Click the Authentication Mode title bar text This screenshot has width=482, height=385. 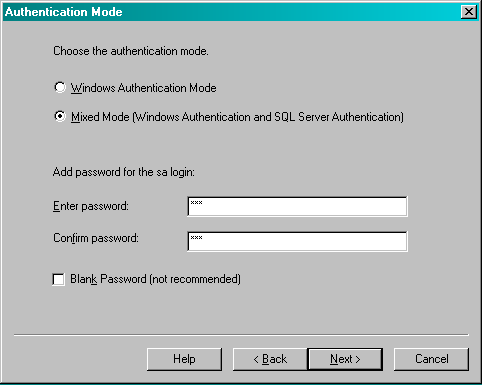click(x=64, y=12)
